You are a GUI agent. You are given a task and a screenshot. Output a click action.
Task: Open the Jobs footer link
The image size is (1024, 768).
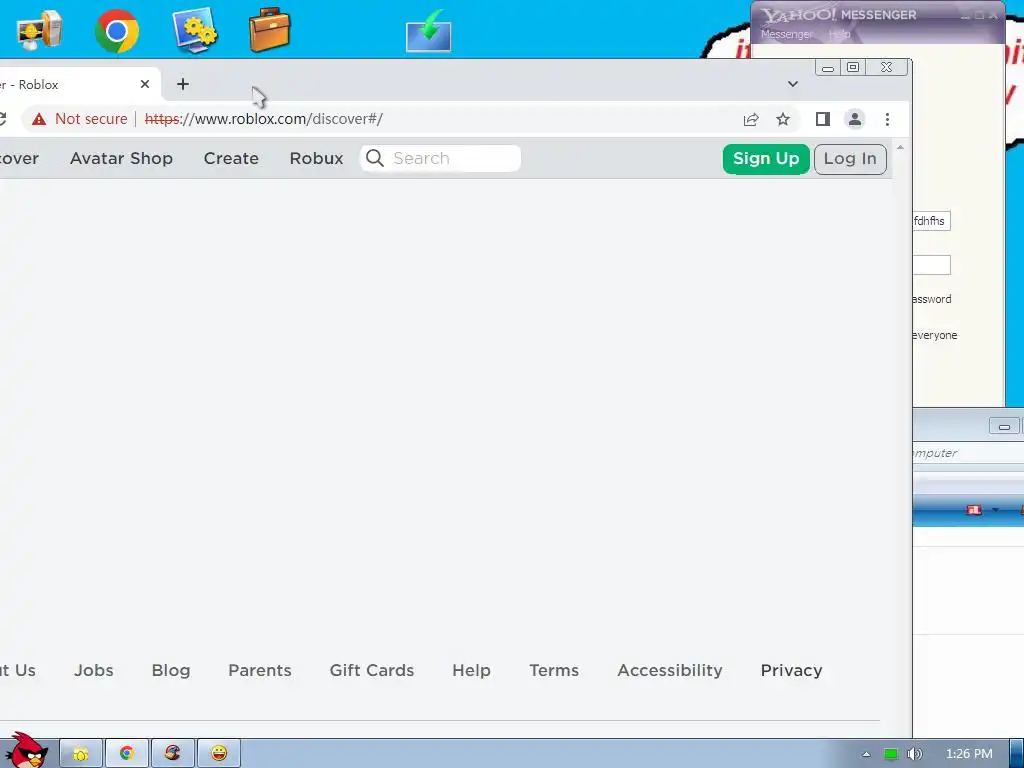pos(94,671)
